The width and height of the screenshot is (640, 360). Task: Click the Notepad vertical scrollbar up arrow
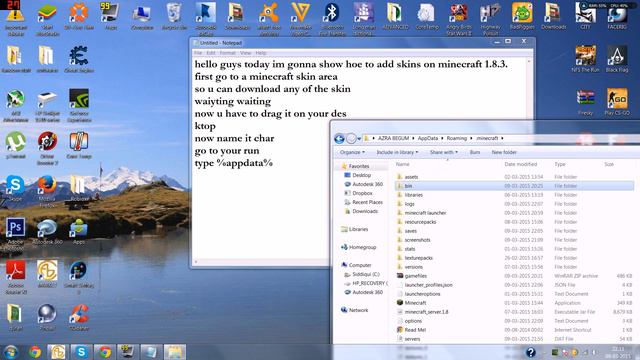click(529, 61)
